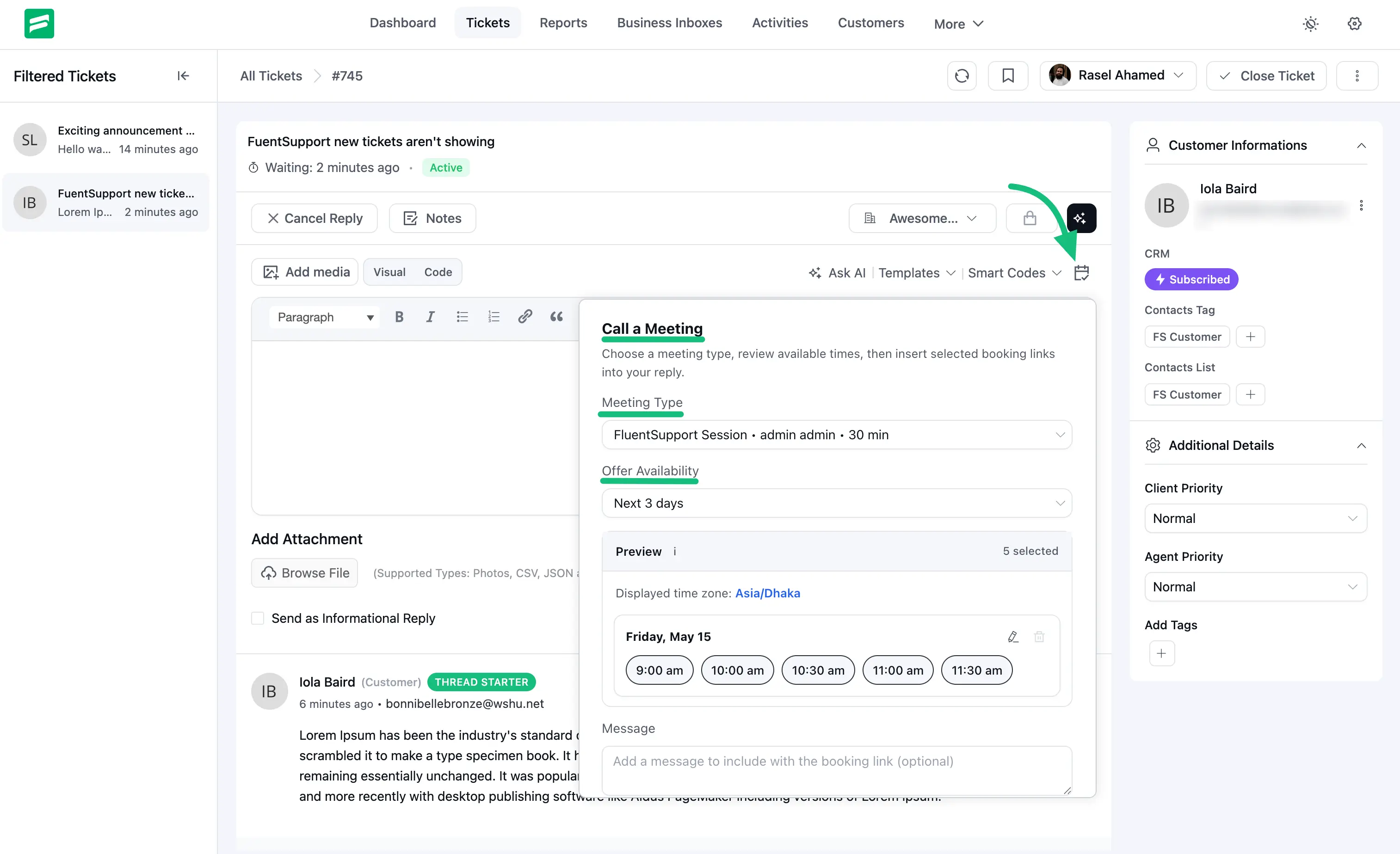Open the Awesome... mailbox dropdown
This screenshot has height=854, width=1400.
pyautogui.click(x=922, y=218)
